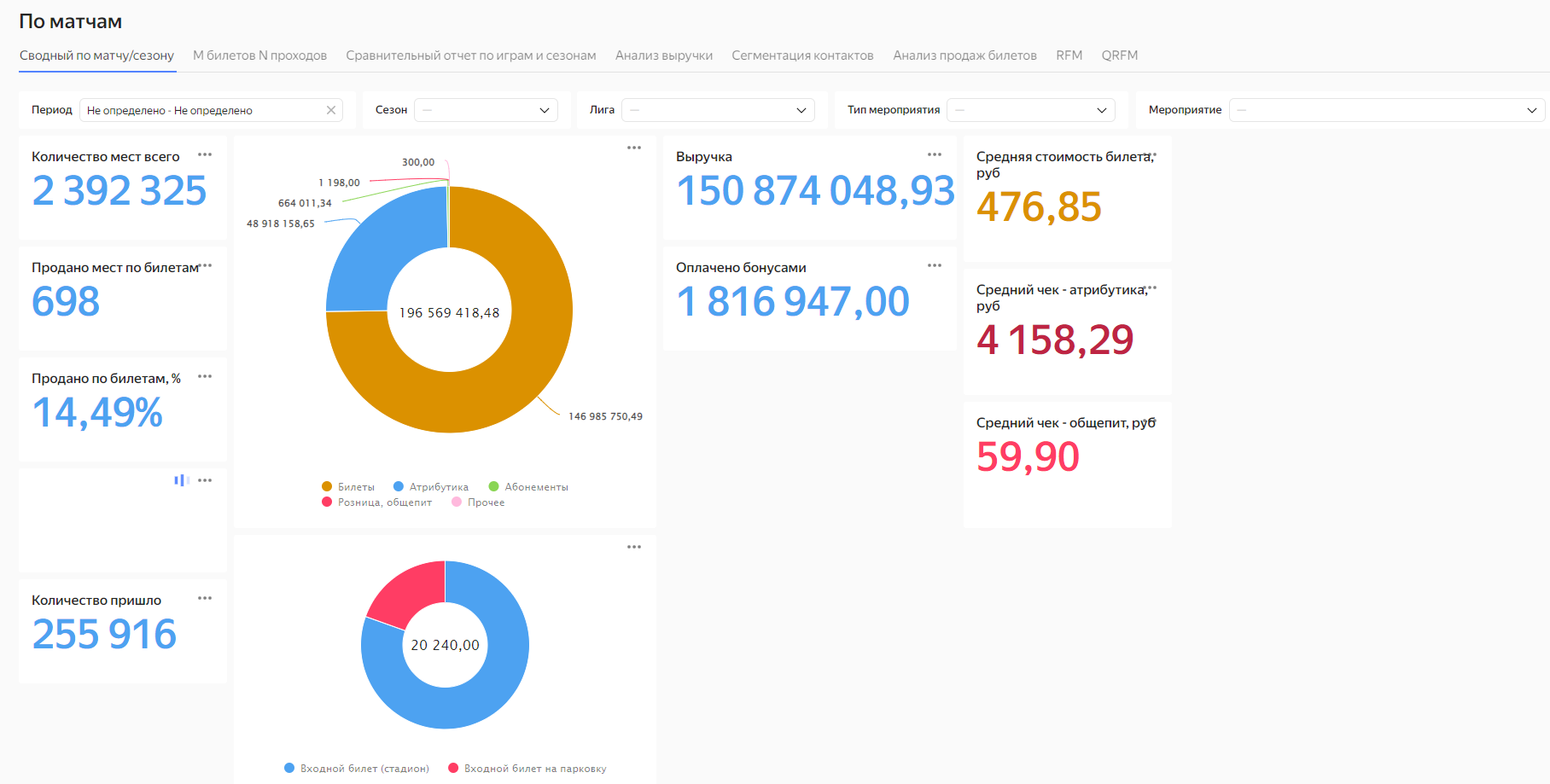Open three-dot menu on Оплачено бонусами card

point(935,266)
